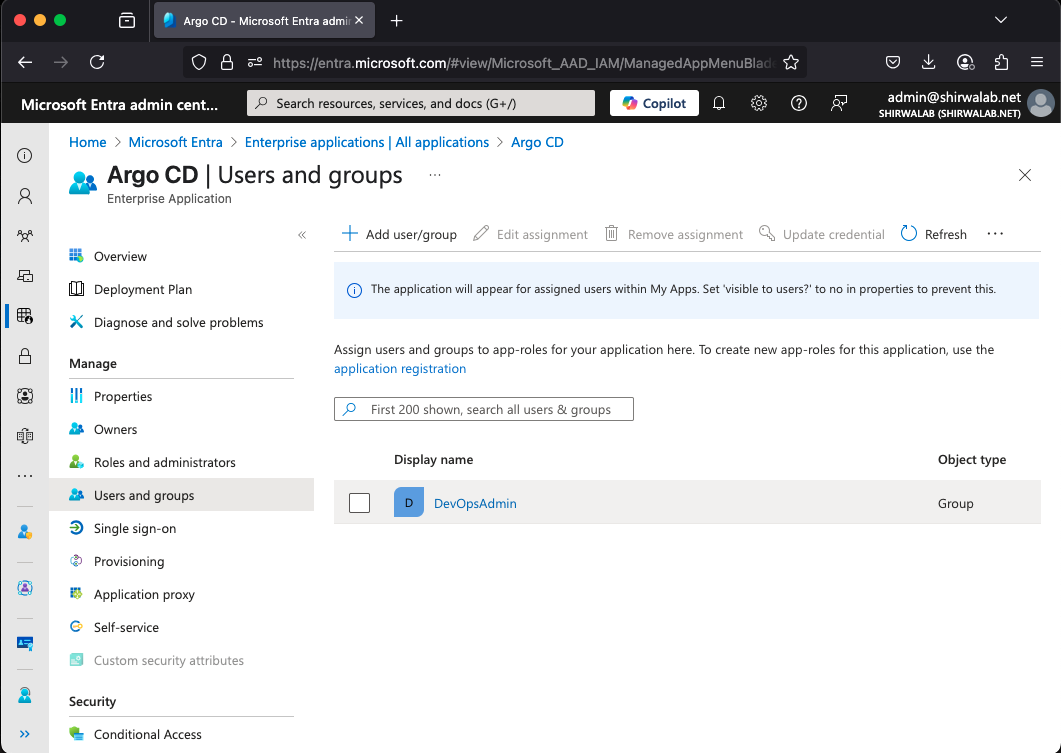Click the Microsoft Entra admin center title
The width and height of the screenshot is (1061, 753).
click(119, 104)
